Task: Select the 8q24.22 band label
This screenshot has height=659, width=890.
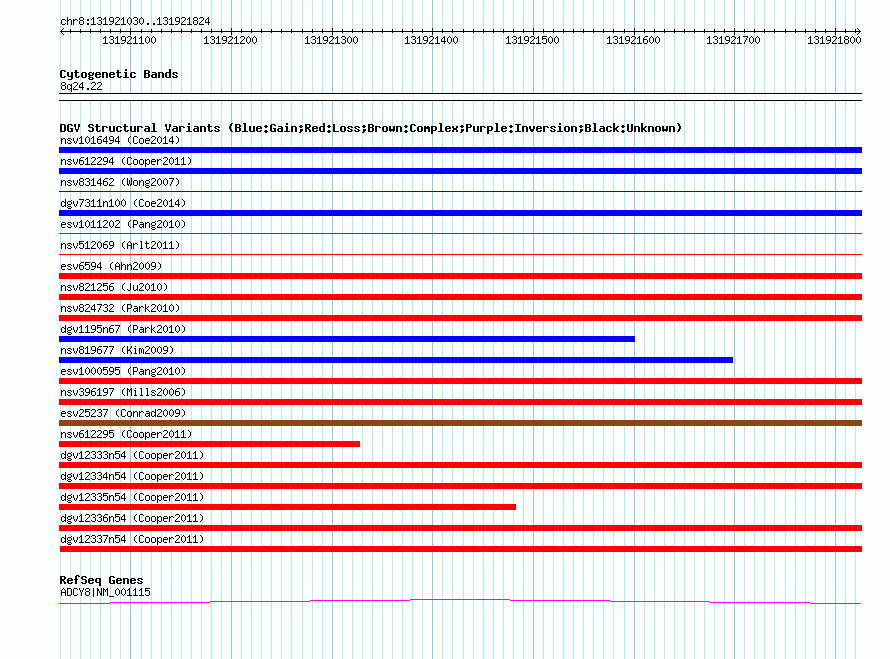Action: pyautogui.click(x=81, y=86)
